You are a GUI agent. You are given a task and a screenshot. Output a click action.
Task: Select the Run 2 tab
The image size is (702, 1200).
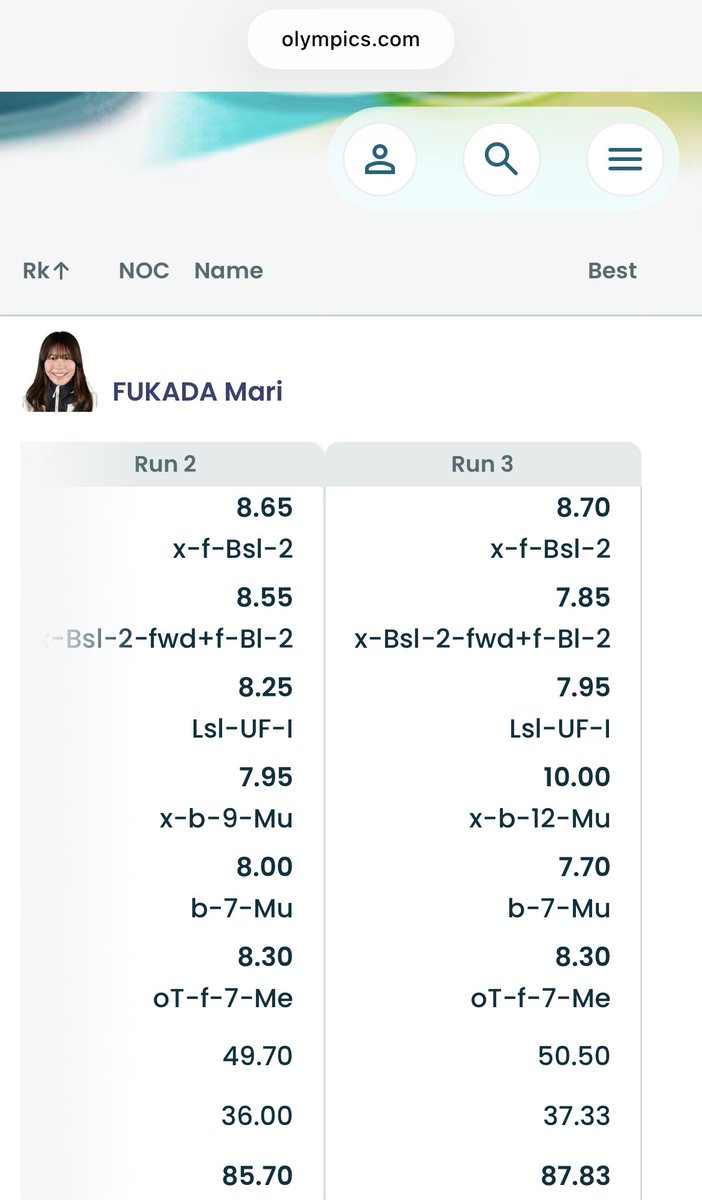pyautogui.click(x=165, y=464)
